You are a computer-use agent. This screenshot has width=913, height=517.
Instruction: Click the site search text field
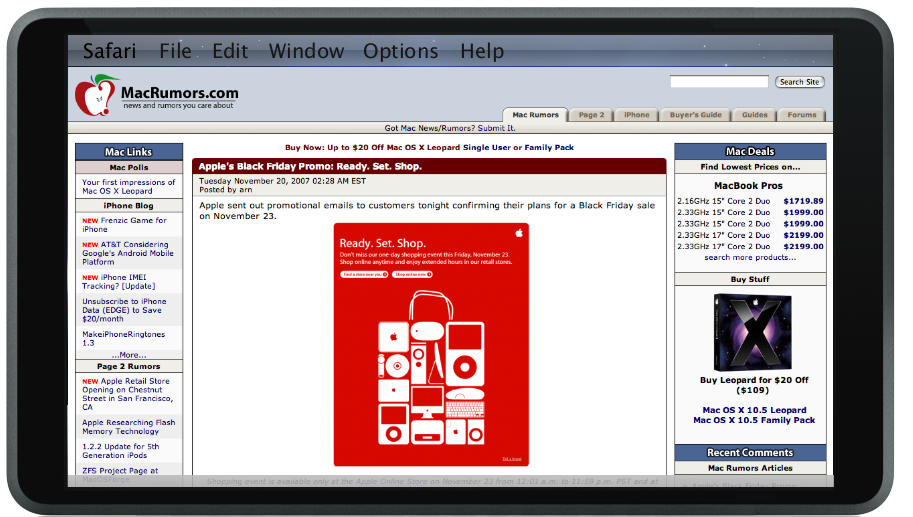coord(719,82)
